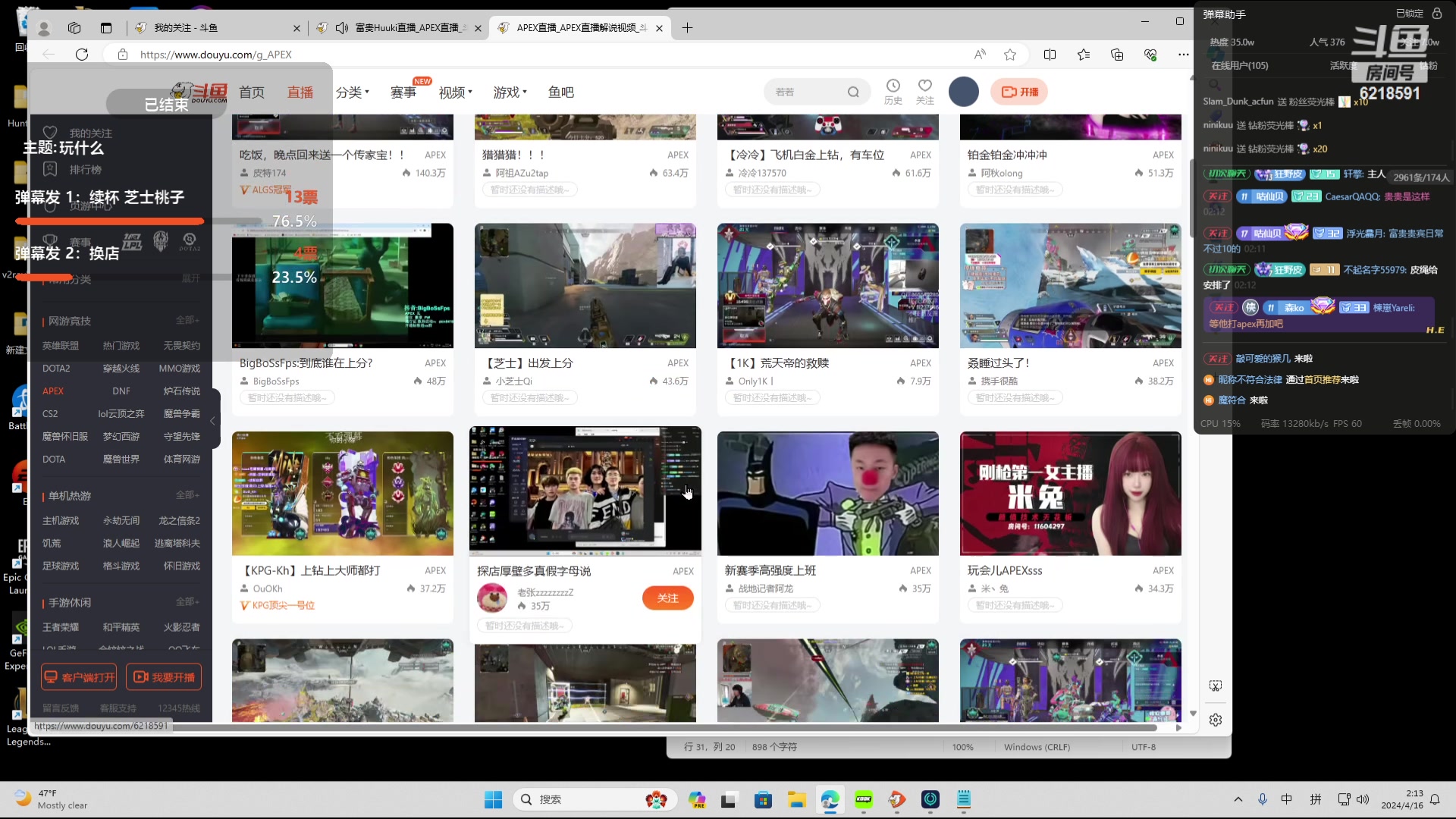Open the 王者荣耀 category link

point(61,627)
